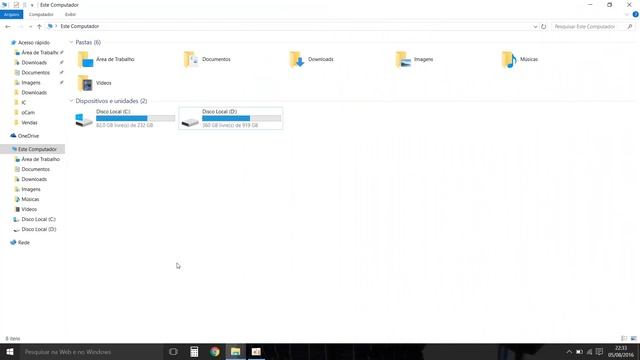Refresh the Este Computador view
Image resolution: width=640 pixels, height=360 pixels.
(x=543, y=27)
